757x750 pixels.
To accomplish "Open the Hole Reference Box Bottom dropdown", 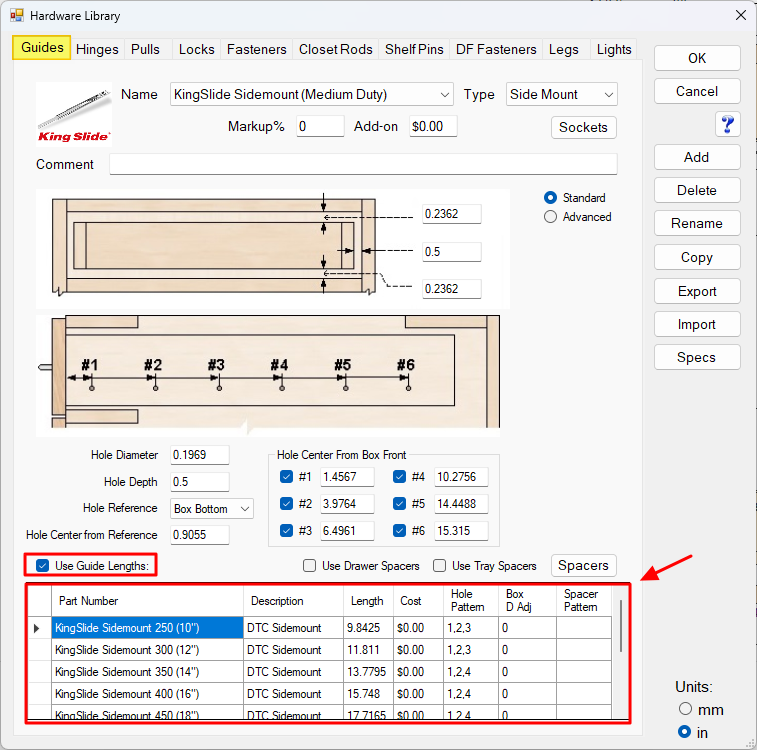I will 245,509.
